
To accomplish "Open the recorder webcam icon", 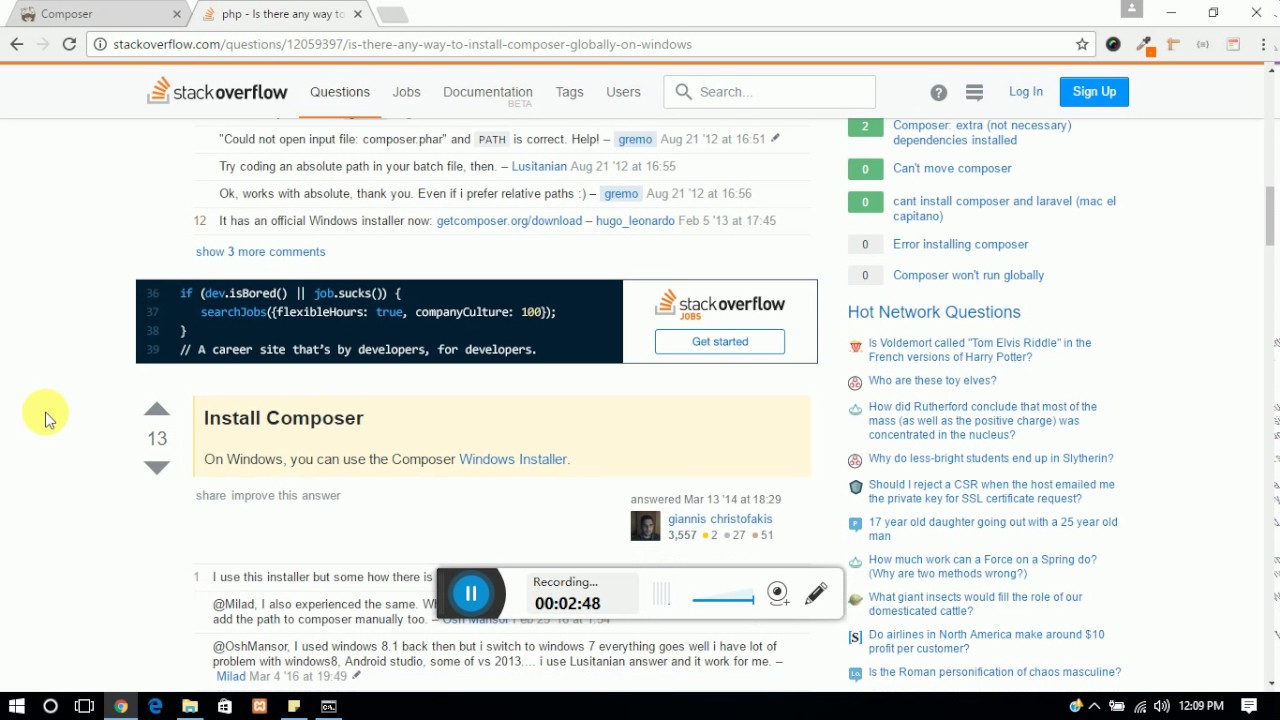I will click(x=778, y=594).
